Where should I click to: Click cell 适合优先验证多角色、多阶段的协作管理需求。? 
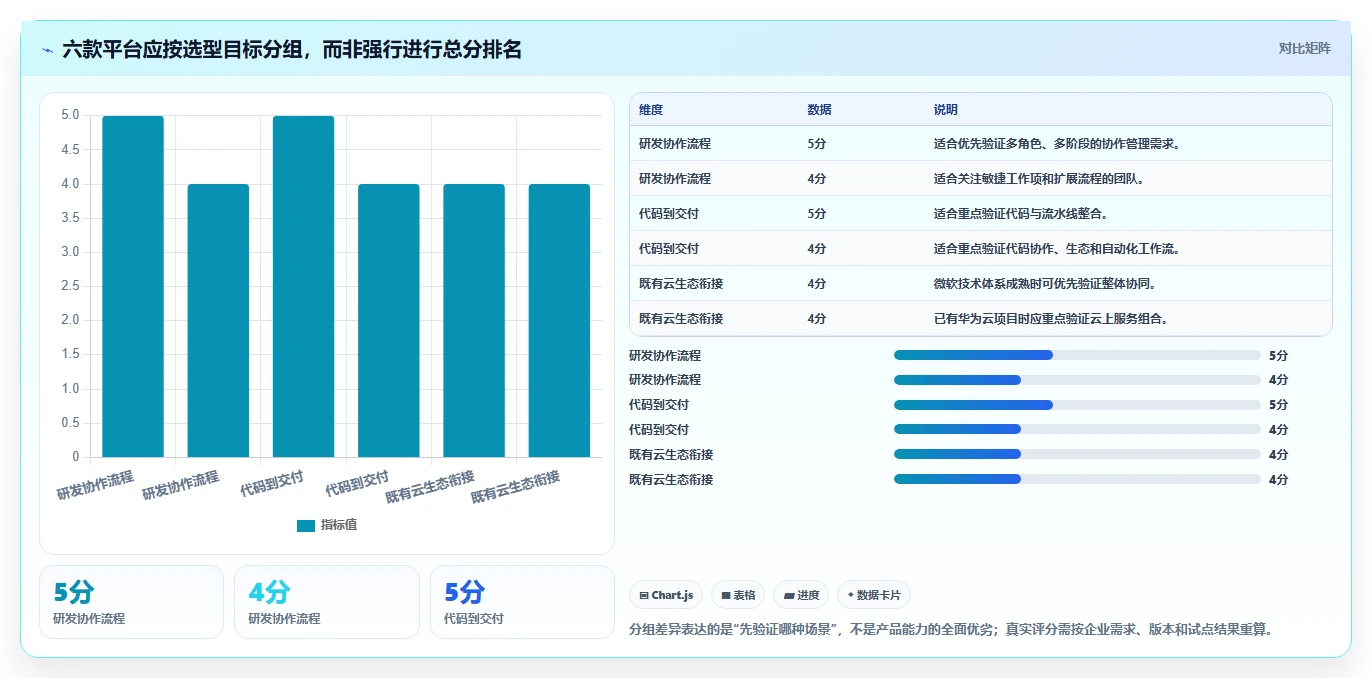coord(1057,144)
